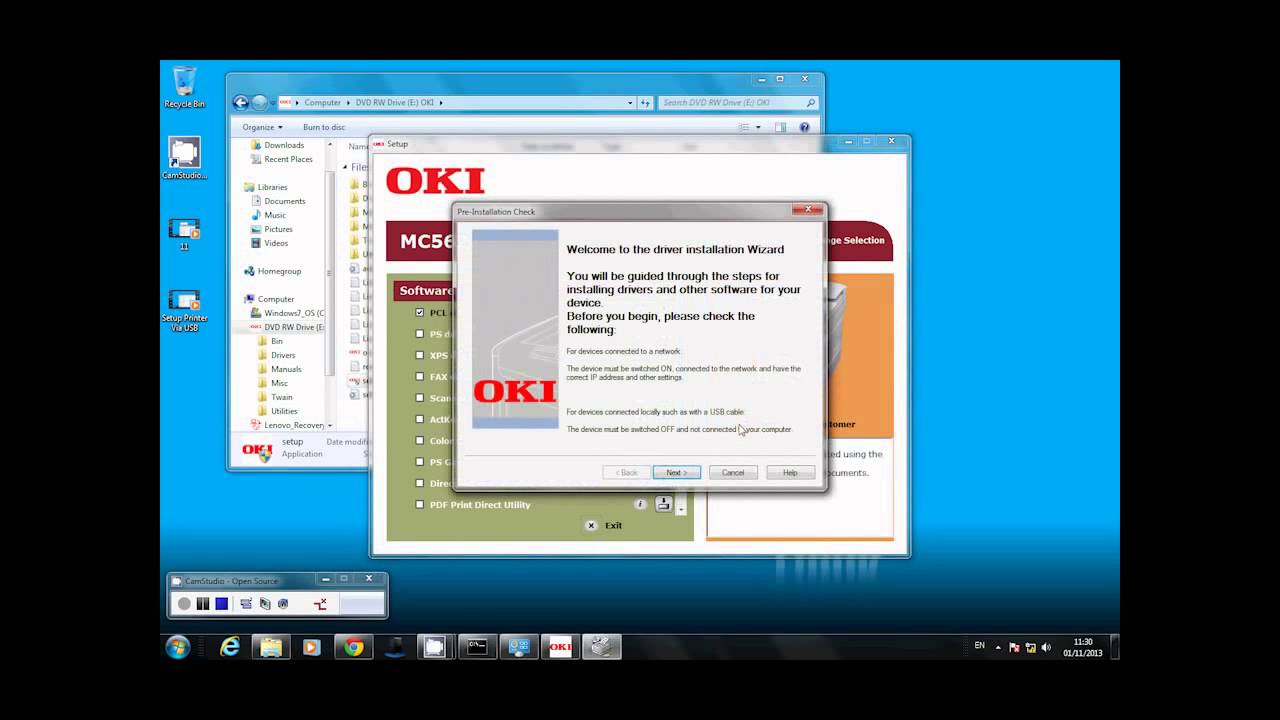Check the ActKey checkbox
Screen dimensions: 1280x720
coord(420,419)
